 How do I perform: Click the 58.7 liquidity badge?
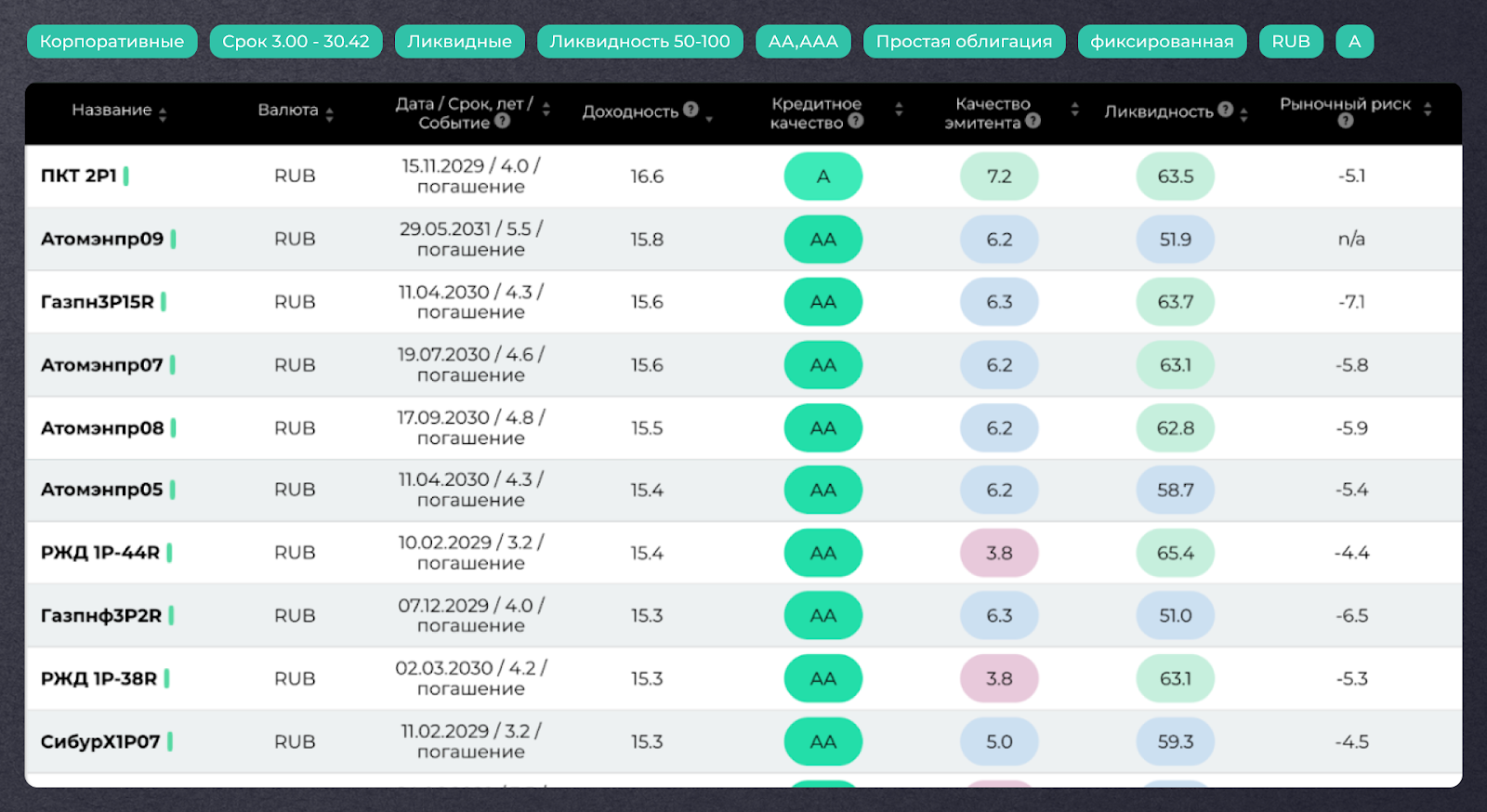click(x=1176, y=490)
